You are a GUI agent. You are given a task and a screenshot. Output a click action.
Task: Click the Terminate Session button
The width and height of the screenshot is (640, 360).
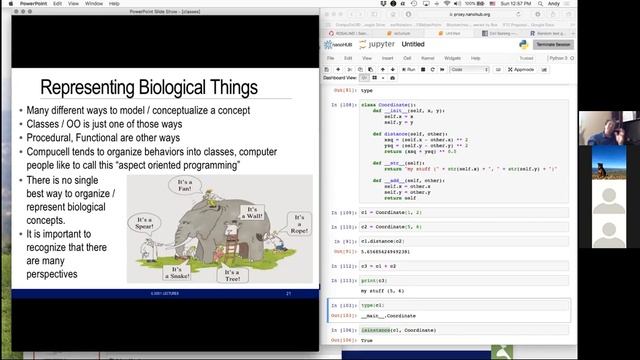click(553, 44)
